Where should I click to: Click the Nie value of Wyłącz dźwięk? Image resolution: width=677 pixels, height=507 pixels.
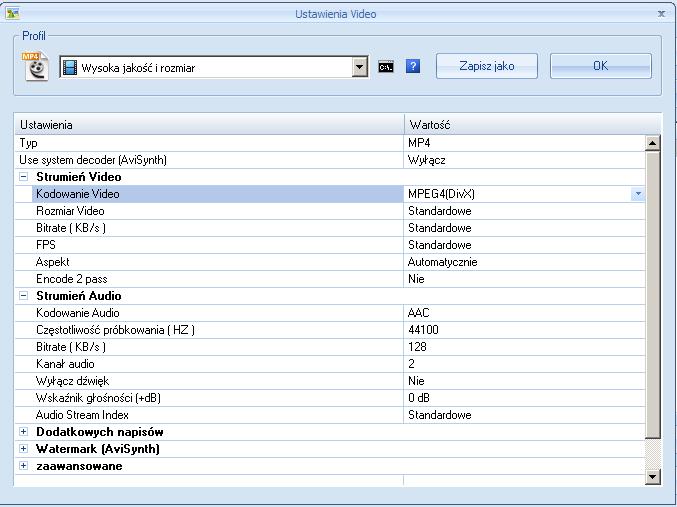tap(416, 381)
